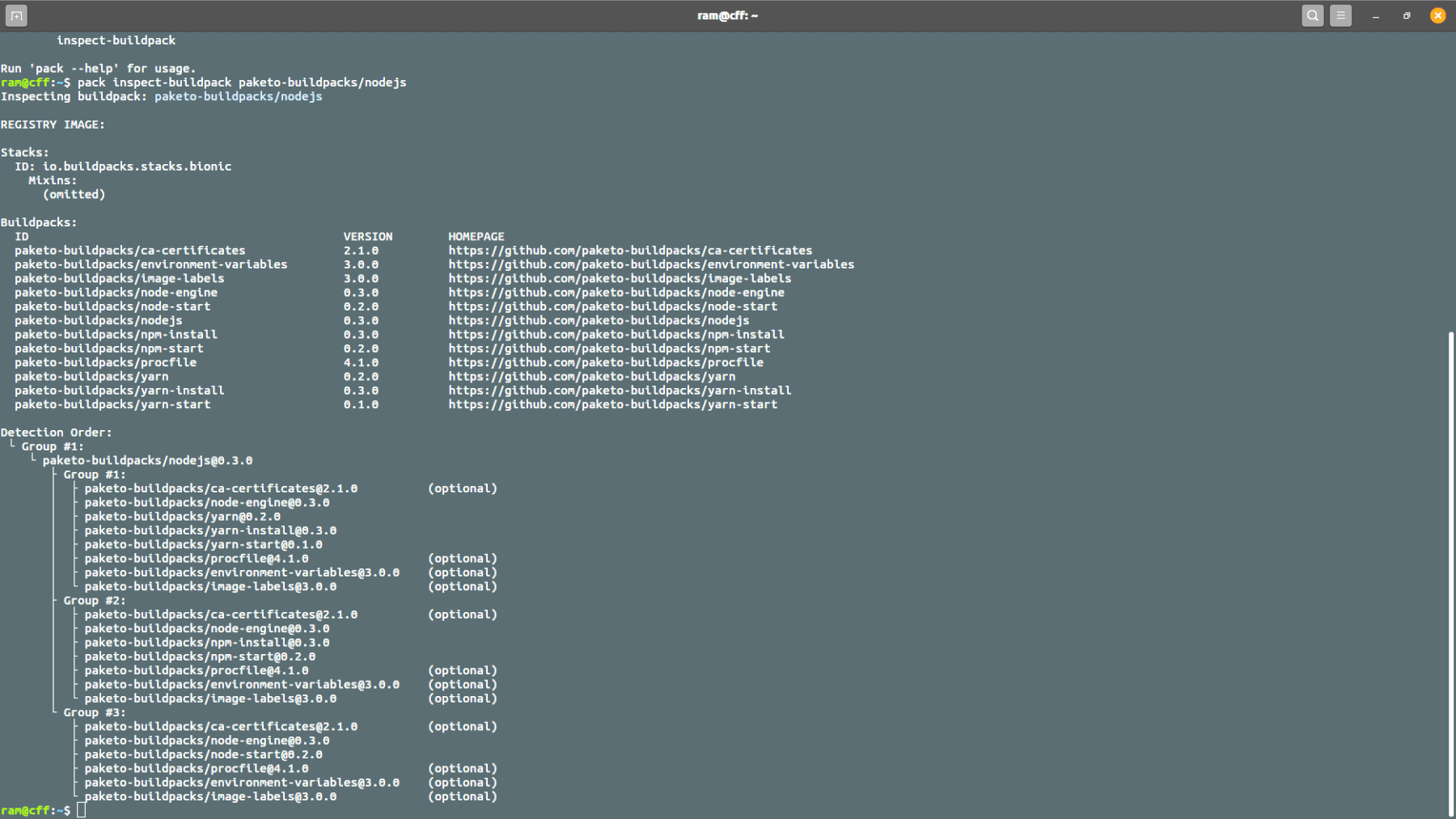The height and width of the screenshot is (819, 1456).
Task: Click the paketo-buildpacks/yarn-install ID in the table
Action: pos(119,391)
